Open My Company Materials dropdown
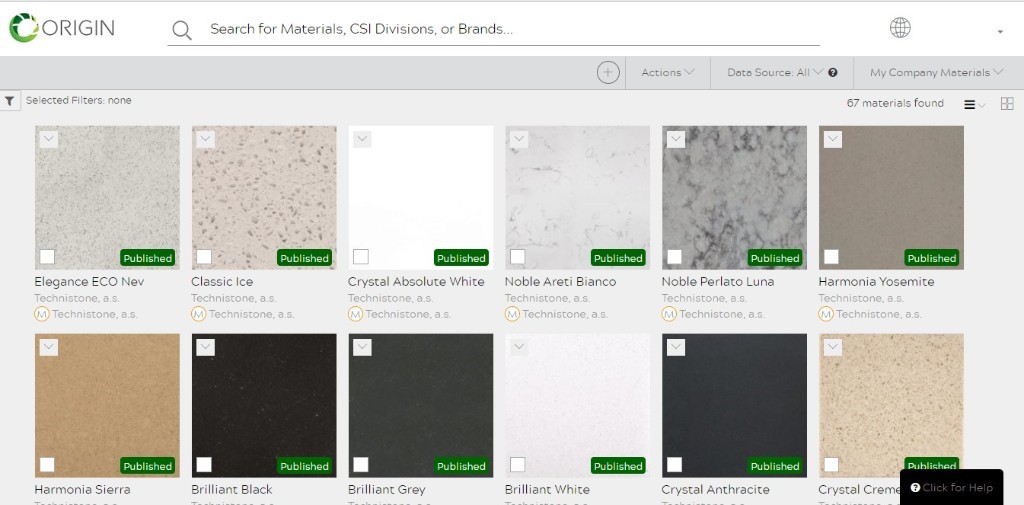The height and width of the screenshot is (505, 1024). click(x=936, y=73)
